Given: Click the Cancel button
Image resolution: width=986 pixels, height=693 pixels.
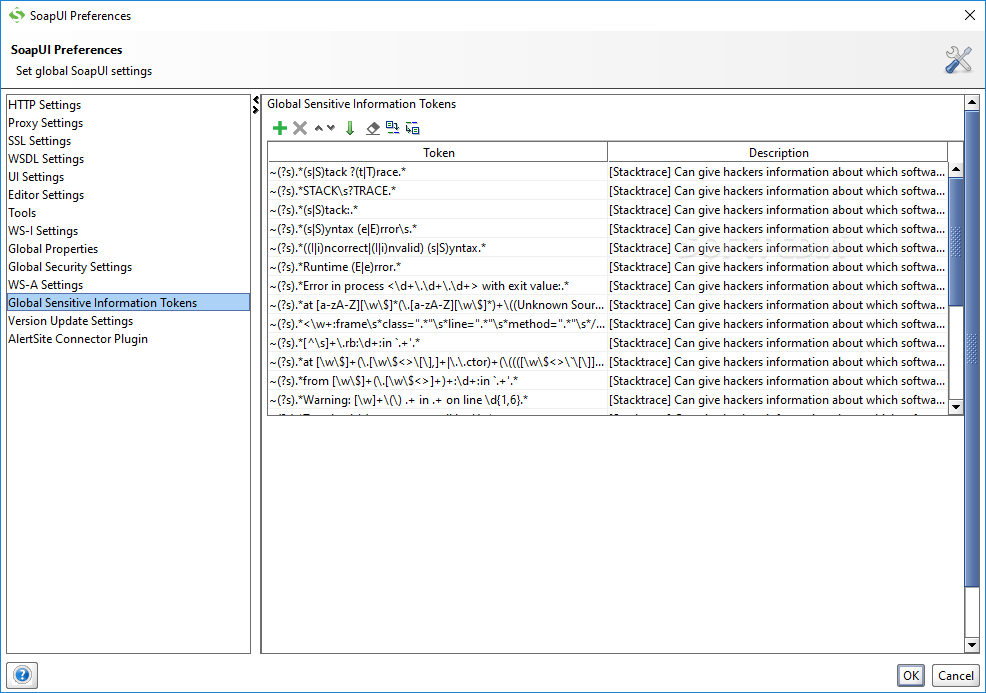Looking at the screenshot, I should (956, 675).
